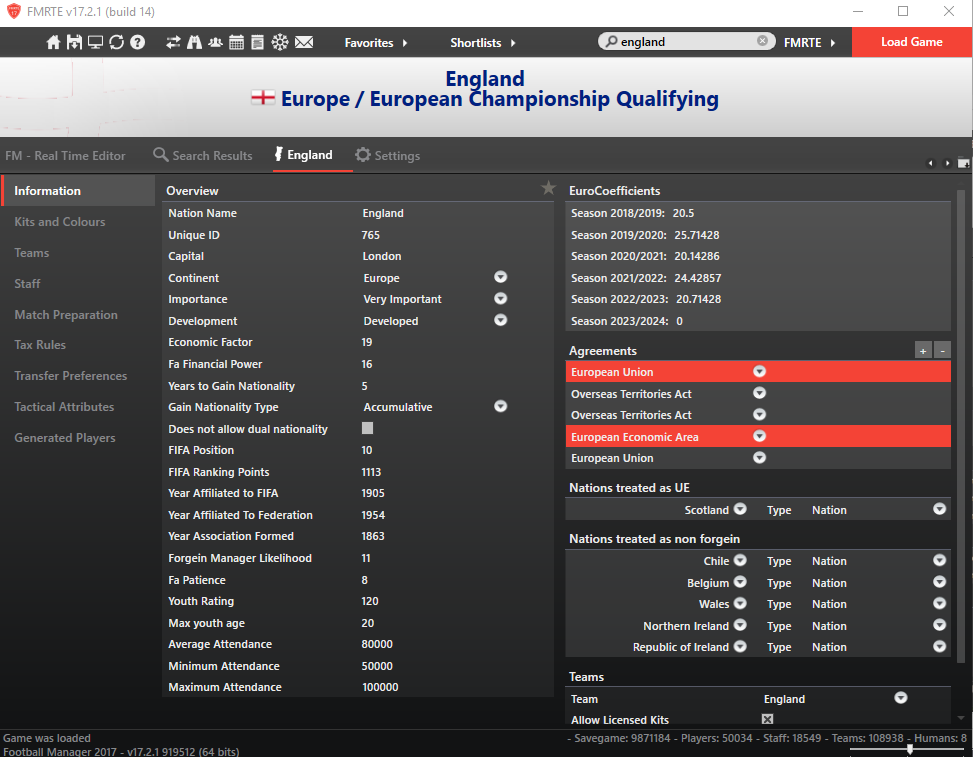973x757 pixels.
Task: Open the Staff sidebar section
Action: pos(27,284)
